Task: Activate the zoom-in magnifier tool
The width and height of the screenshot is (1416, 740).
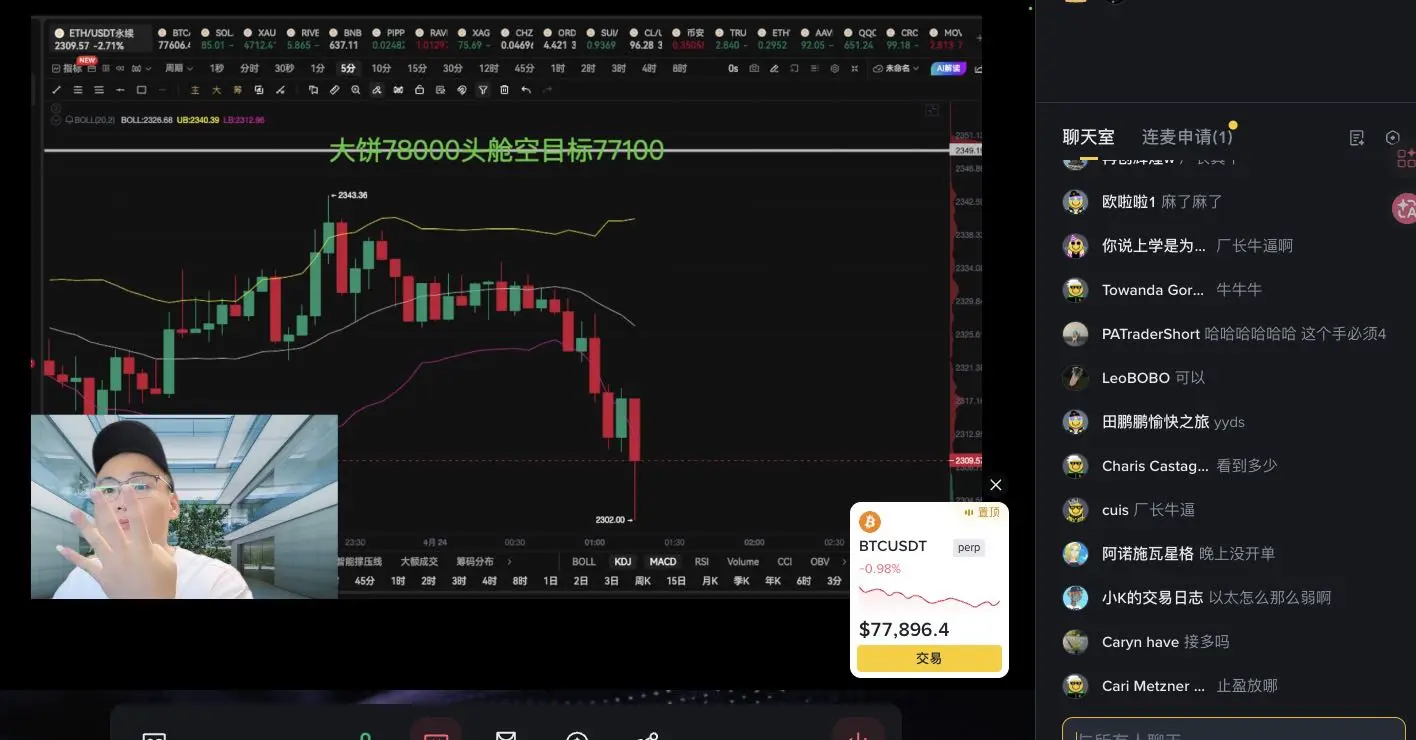Action: pos(355,90)
